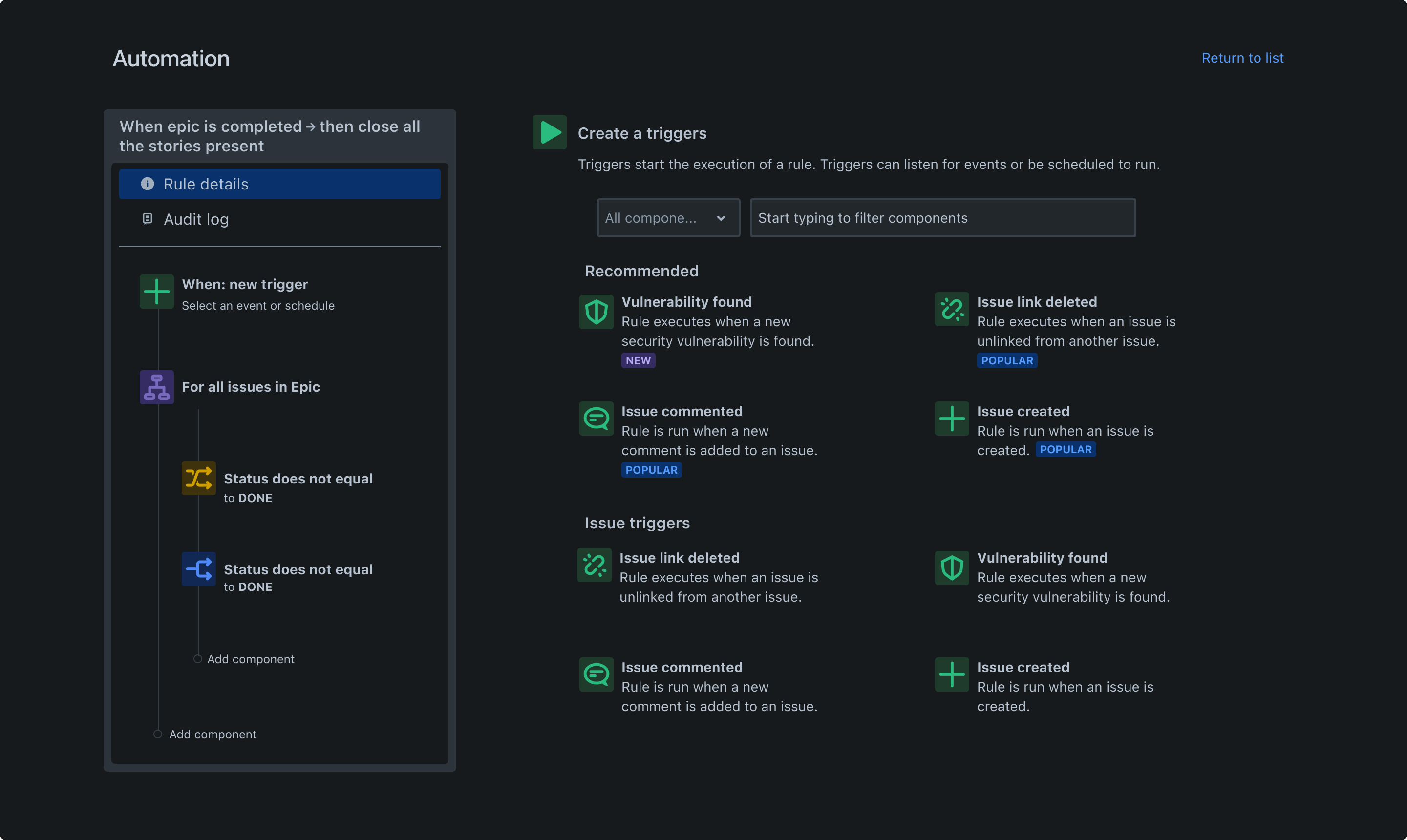1407x840 pixels.
Task: Select the Issue commented trigger icon
Action: [597, 418]
